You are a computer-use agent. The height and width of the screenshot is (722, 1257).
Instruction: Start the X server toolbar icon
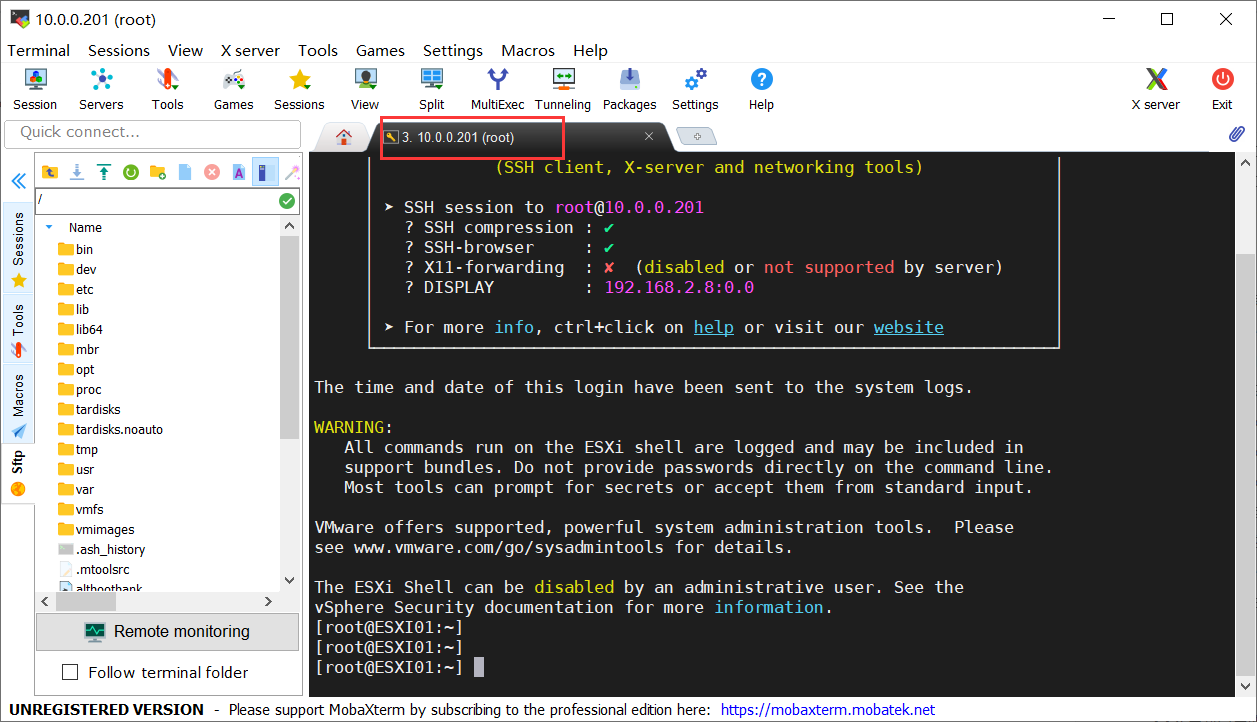1155,89
